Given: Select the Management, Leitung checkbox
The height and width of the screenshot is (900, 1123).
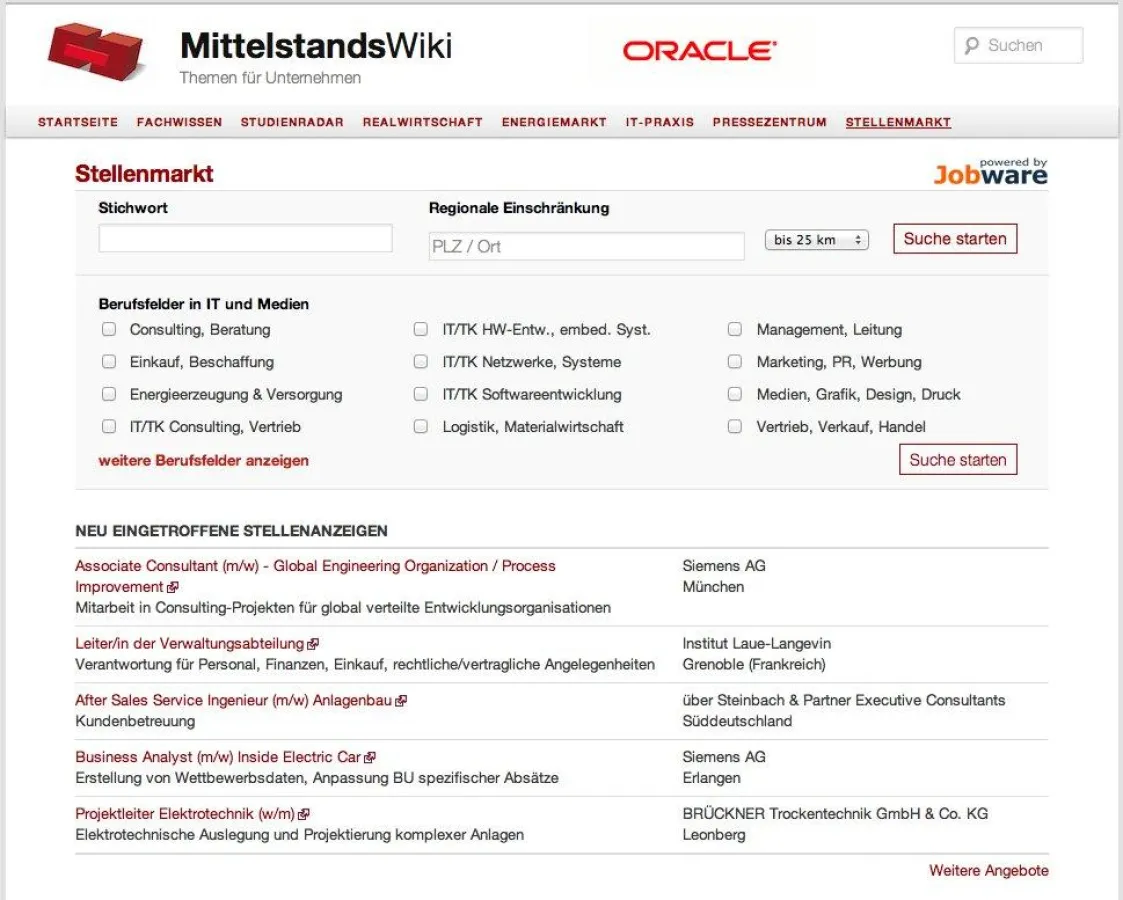Looking at the screenshot, I should pos(734,329).
